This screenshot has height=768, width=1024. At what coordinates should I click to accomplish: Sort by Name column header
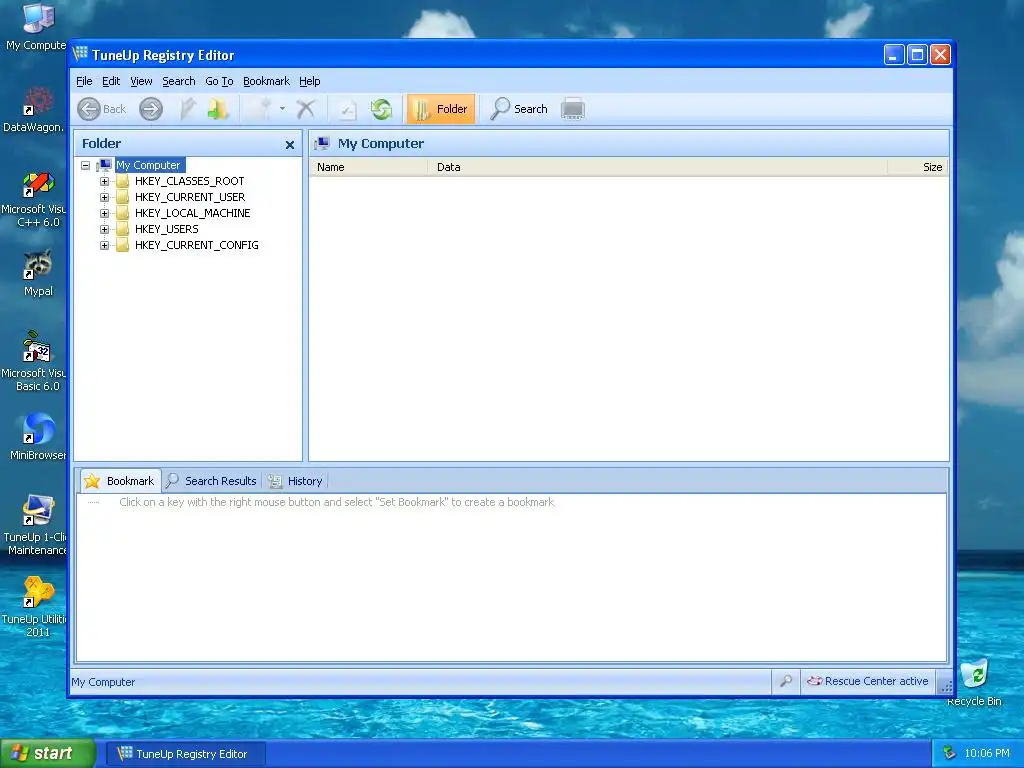[x=368, y=167]
